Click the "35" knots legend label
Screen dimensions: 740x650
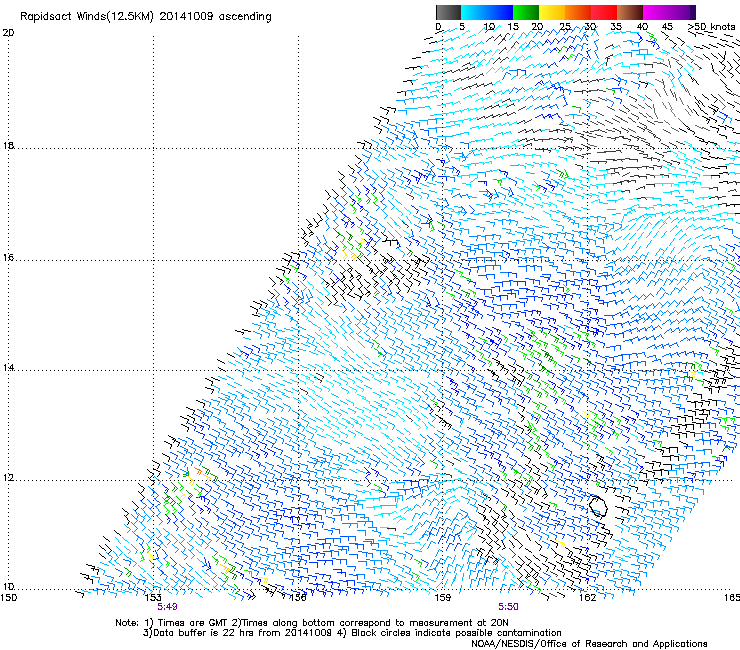(x=616, y=27)
